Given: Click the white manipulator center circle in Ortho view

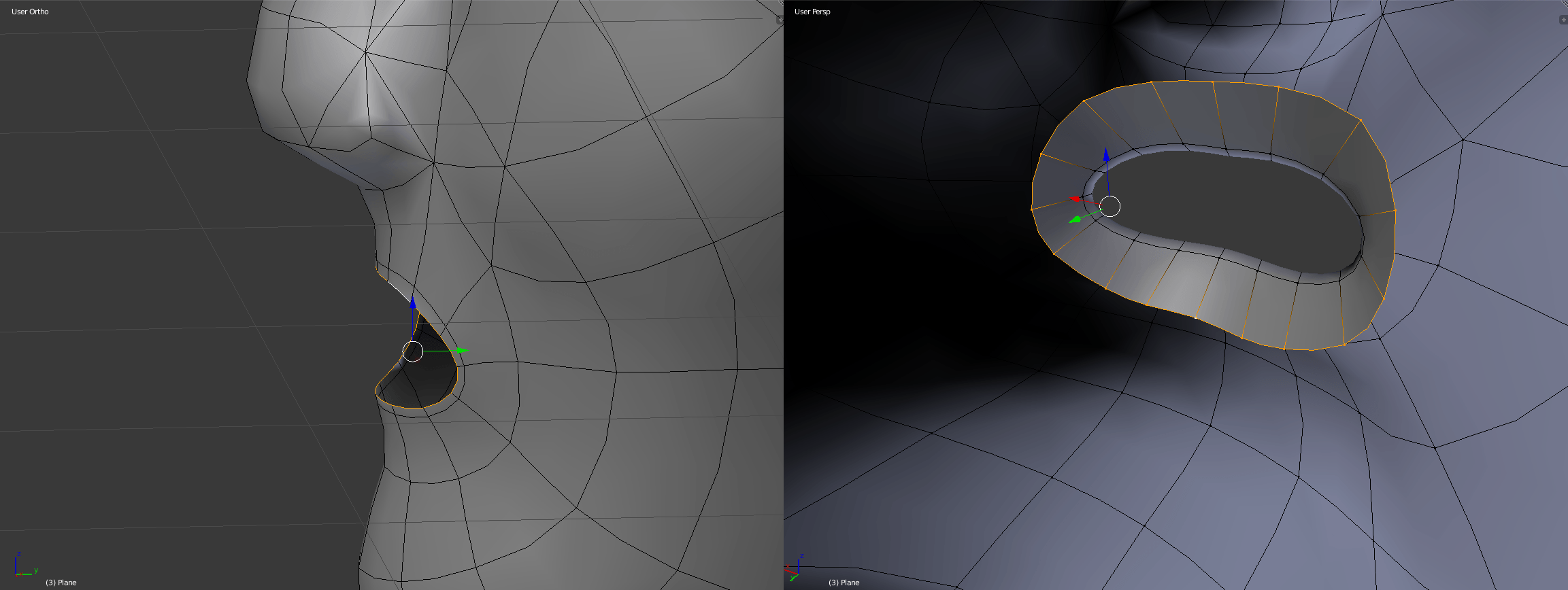Looking at the screenshot, I should pos(413,351).
